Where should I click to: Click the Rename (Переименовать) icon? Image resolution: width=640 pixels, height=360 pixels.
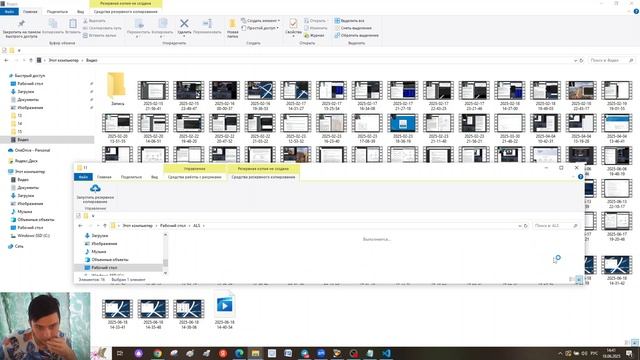click(207, 23)
